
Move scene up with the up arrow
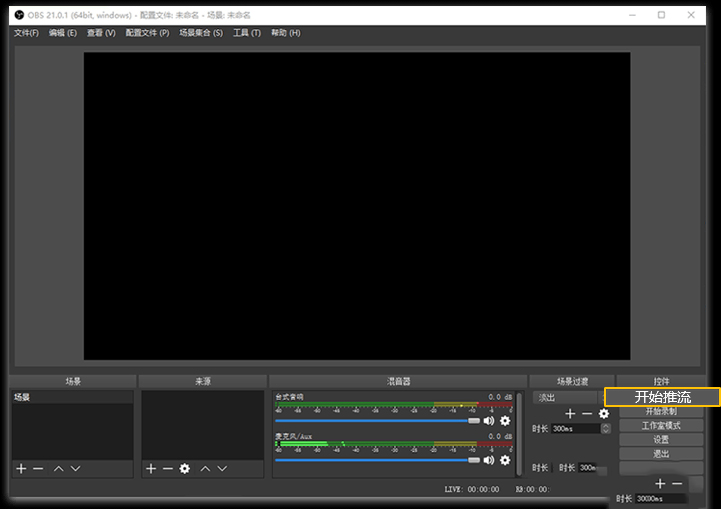click(x=59, y=468)
